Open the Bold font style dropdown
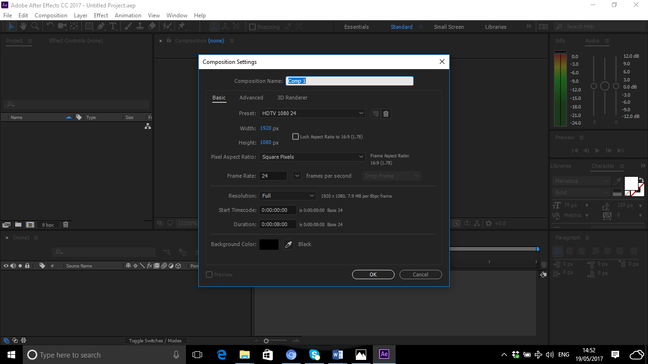The width and height of the screenshot is (648, 364). pyautogui.click(x=581, y=193)
